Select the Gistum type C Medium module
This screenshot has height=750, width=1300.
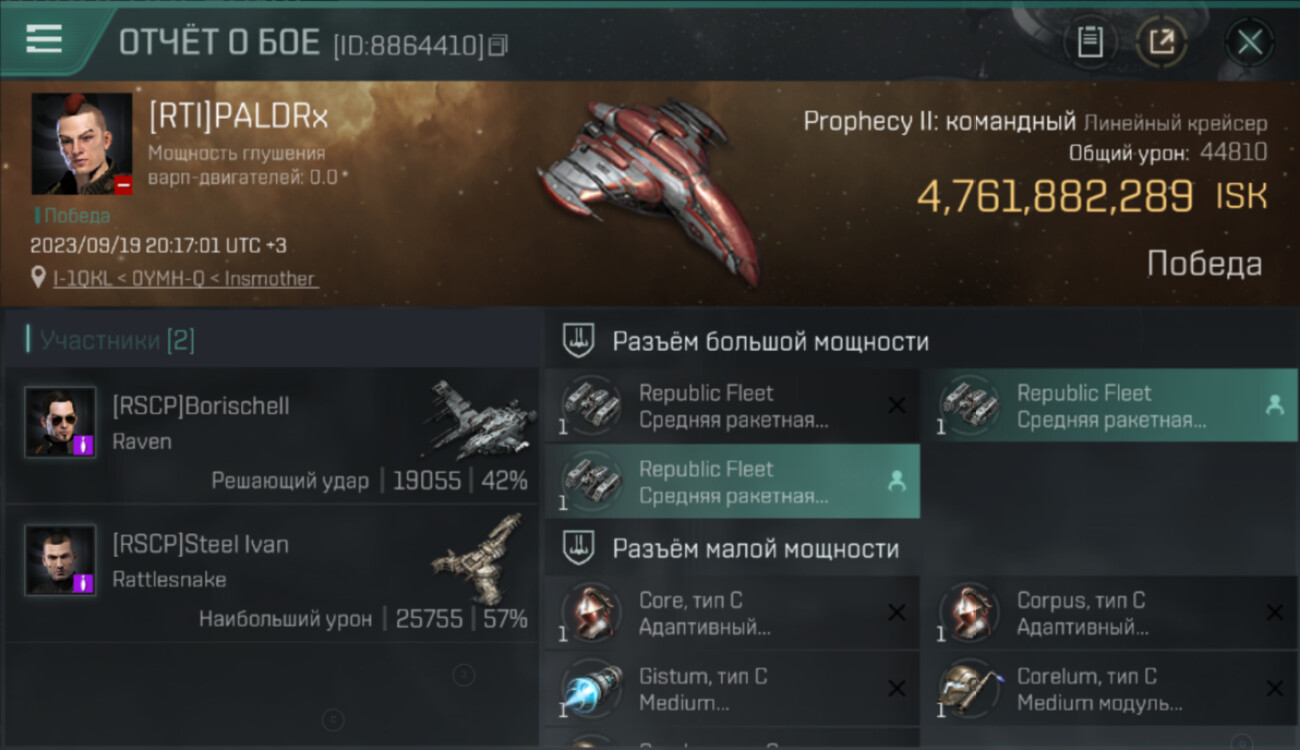click(732, 689)
